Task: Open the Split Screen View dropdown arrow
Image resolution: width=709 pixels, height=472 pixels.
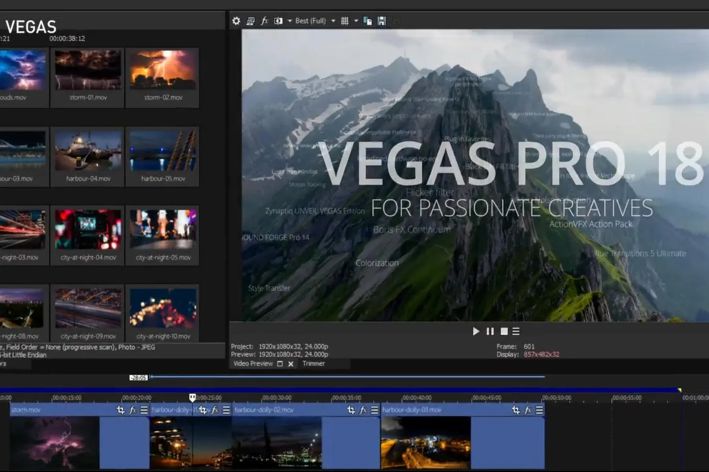Action: tap(288, 20)
